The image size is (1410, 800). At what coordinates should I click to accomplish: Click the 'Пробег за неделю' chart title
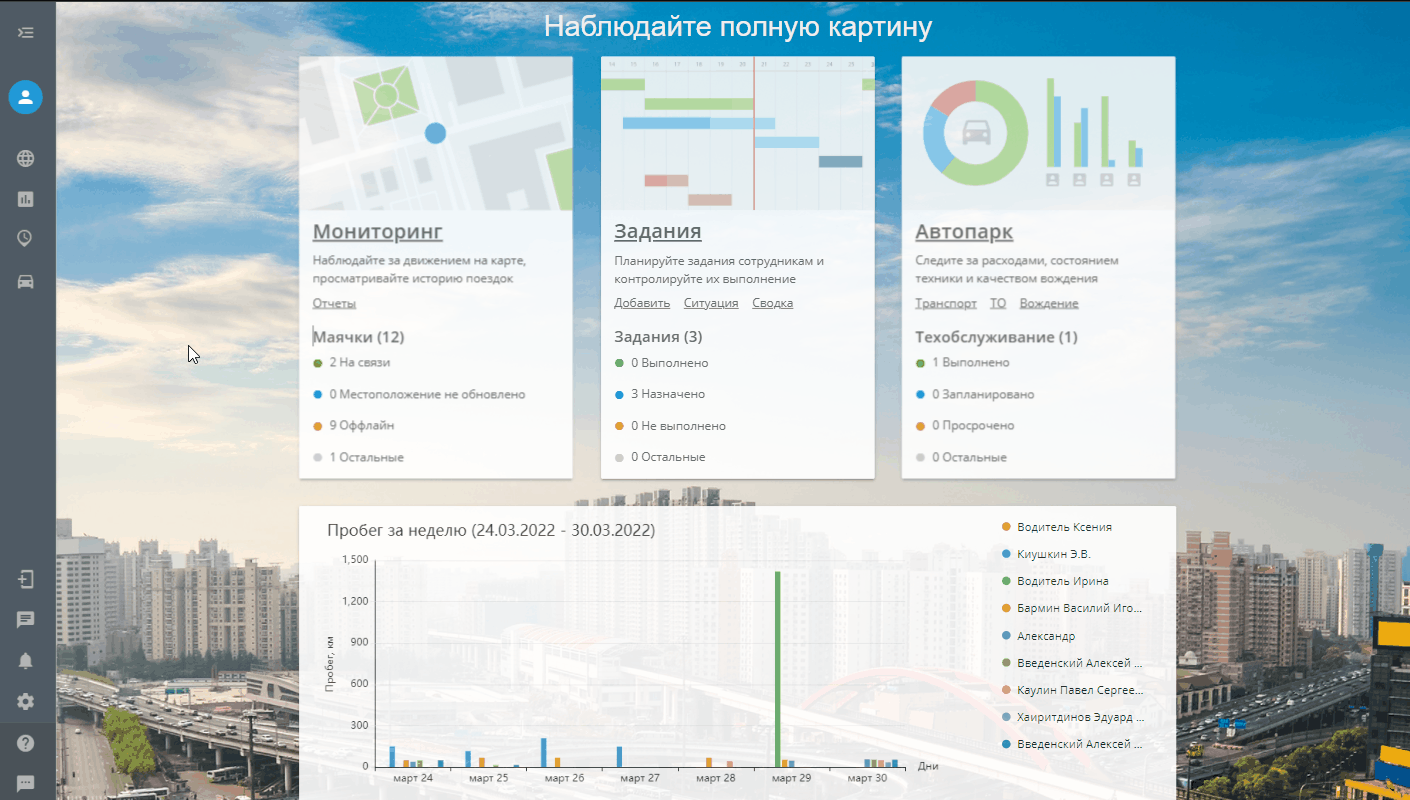tap(491, 530)
